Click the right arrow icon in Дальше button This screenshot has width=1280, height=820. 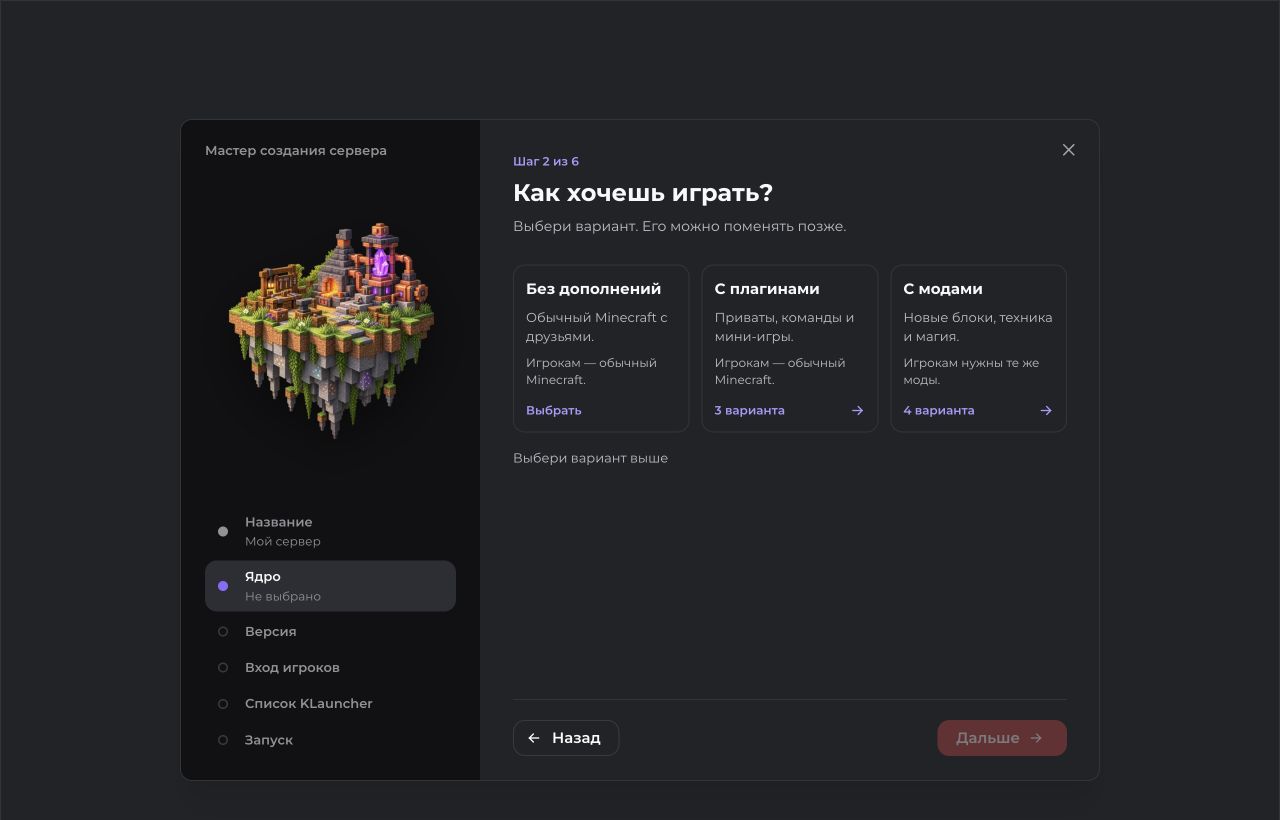coord(1036,738)
